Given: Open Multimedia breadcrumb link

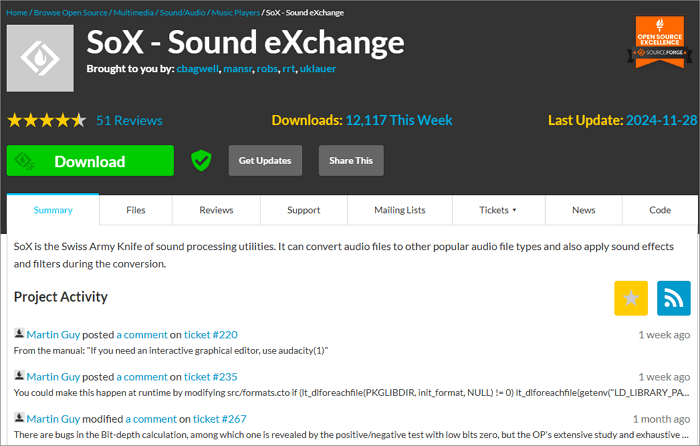Looking at the screenshot, I should [133, 13].
